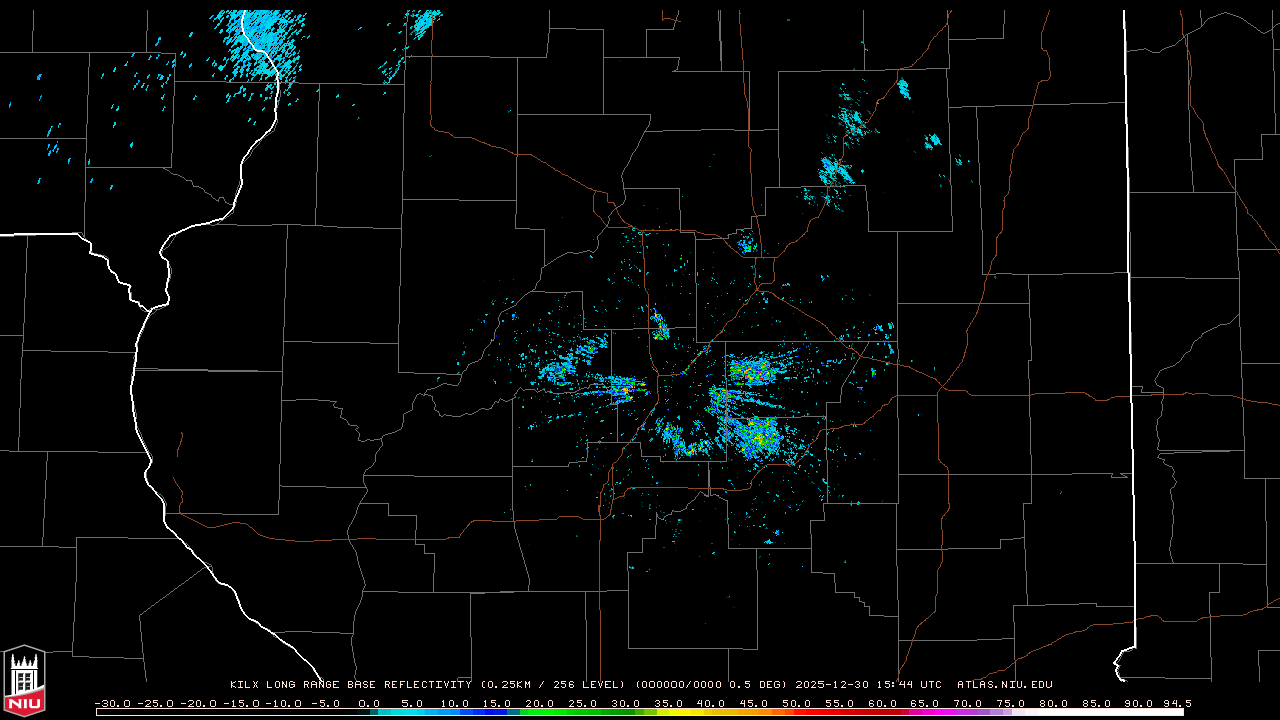Click the '85.0' dBZ legend value
Viewport: 1280px width, 720px height.
1099,703
